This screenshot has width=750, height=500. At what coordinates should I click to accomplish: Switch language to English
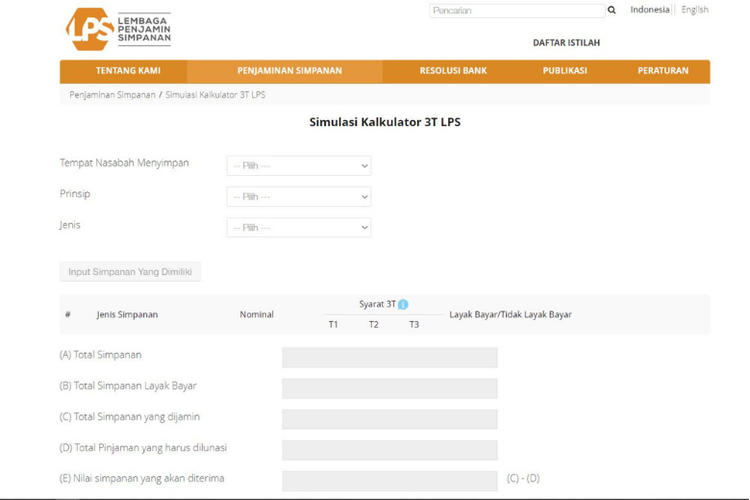pyautogui.click(x=694, y=10)
